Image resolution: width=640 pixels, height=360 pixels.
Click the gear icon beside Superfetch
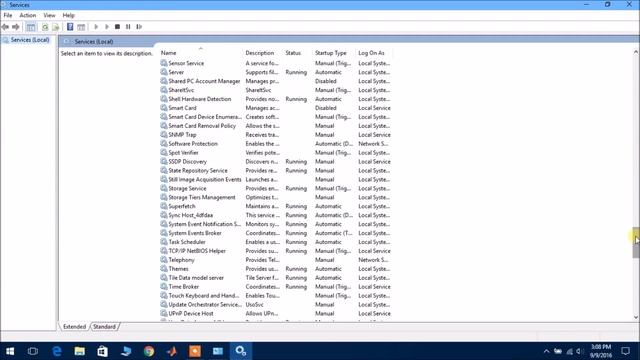(164, 206)
